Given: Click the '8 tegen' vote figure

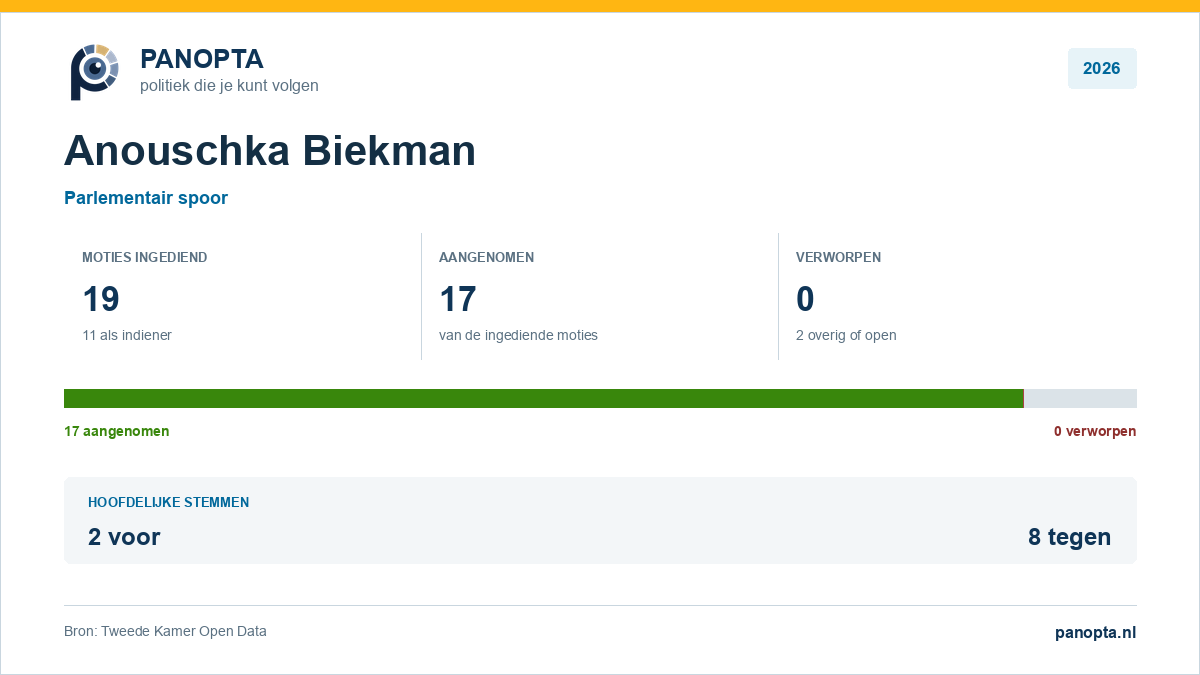Looking at the screenshot, I should (1069, 537).
